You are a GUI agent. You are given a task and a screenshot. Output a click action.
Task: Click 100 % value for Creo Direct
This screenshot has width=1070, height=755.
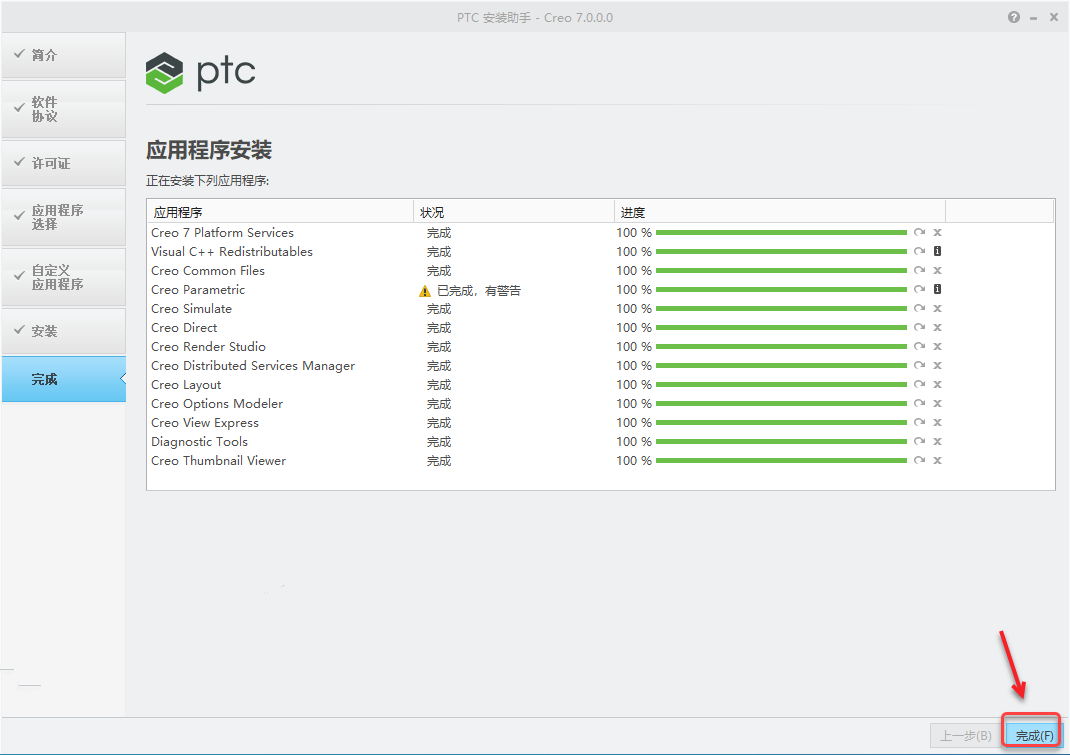634,328
